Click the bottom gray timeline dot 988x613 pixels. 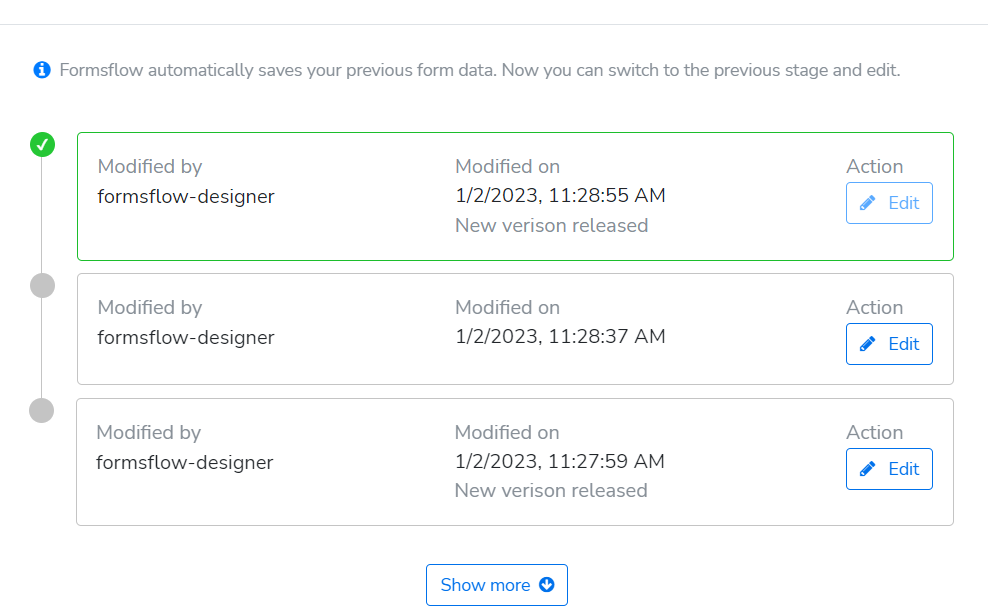click(42, 410)
